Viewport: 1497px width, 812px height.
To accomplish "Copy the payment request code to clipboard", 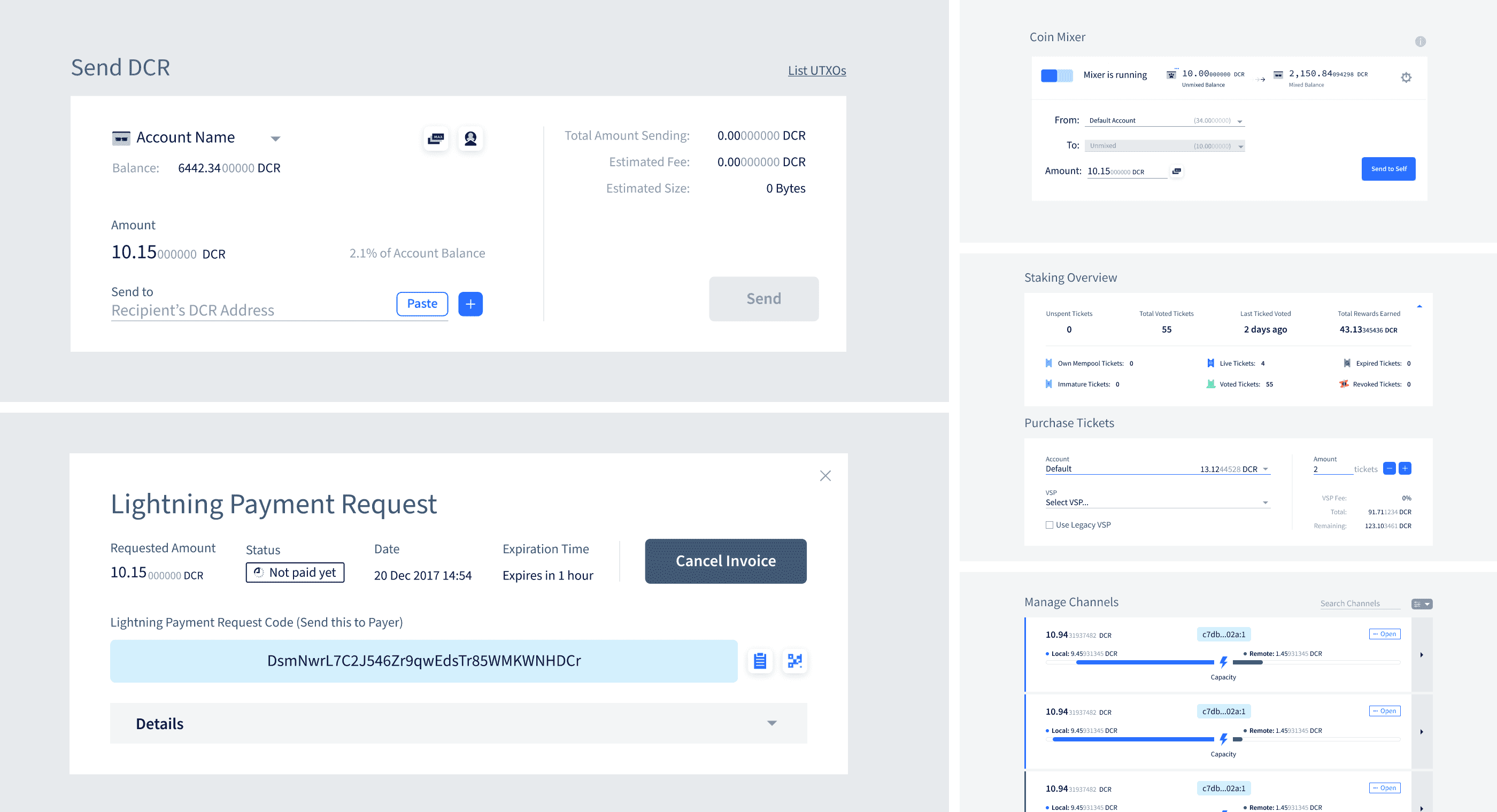I will 760,661.
